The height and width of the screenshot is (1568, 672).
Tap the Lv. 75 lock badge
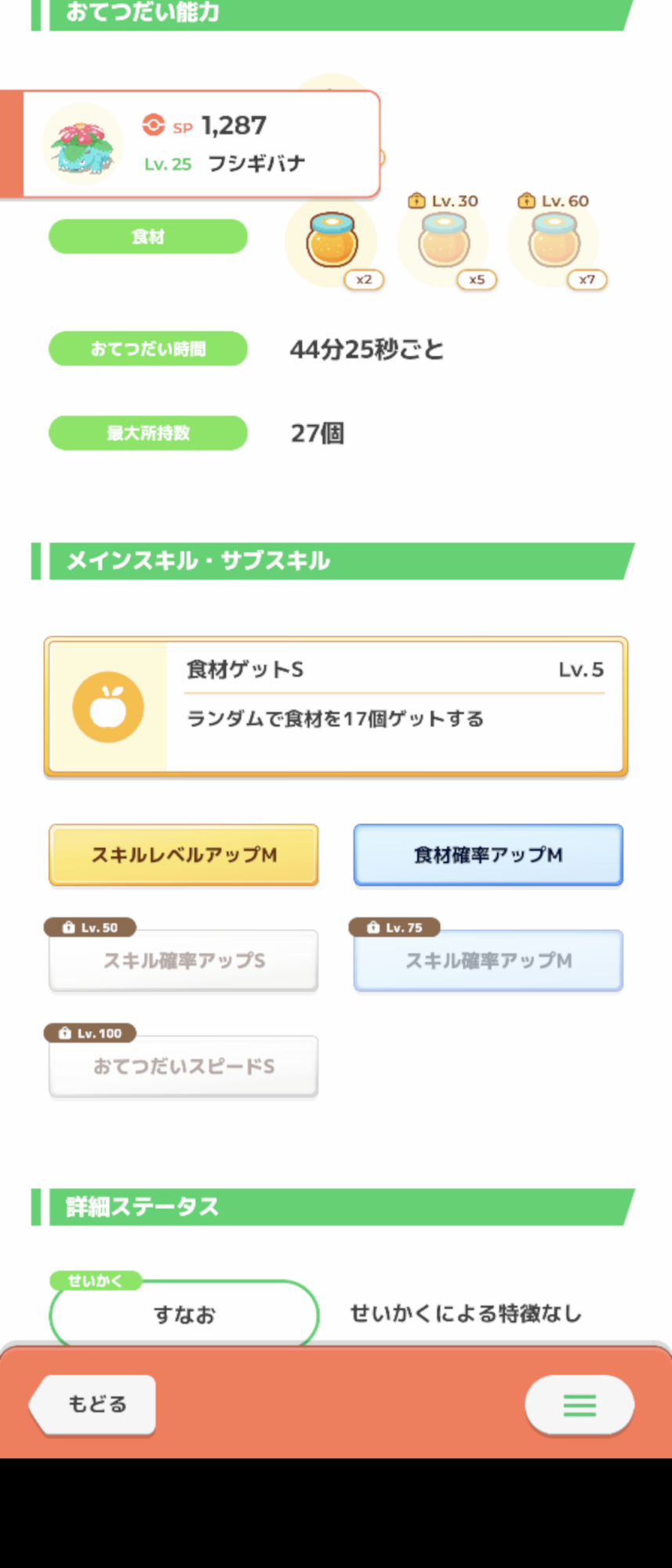pyautogui.click(x=394, y=927)
